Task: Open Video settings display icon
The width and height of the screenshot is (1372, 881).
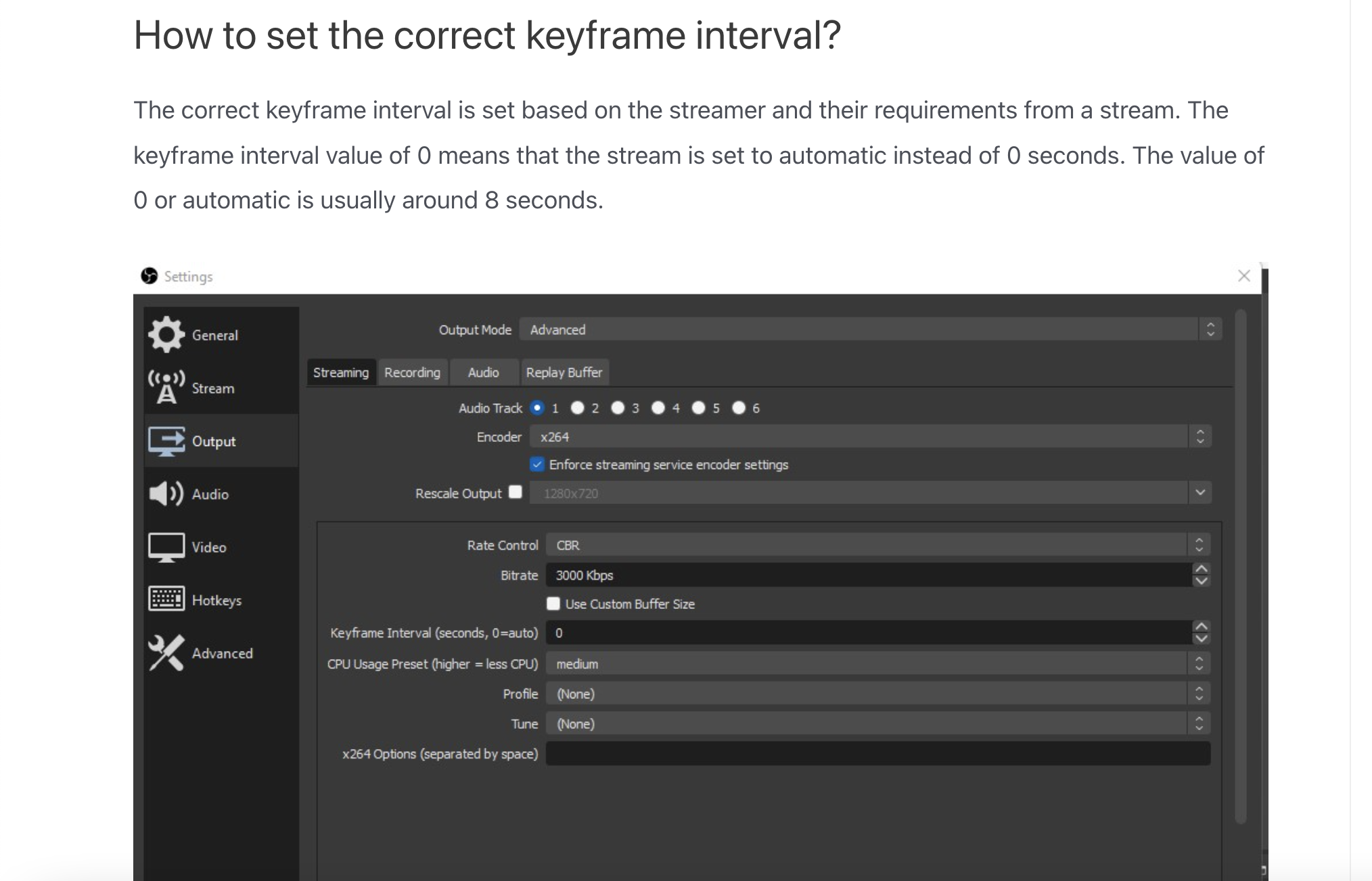Action: click(x=166, y=547)
